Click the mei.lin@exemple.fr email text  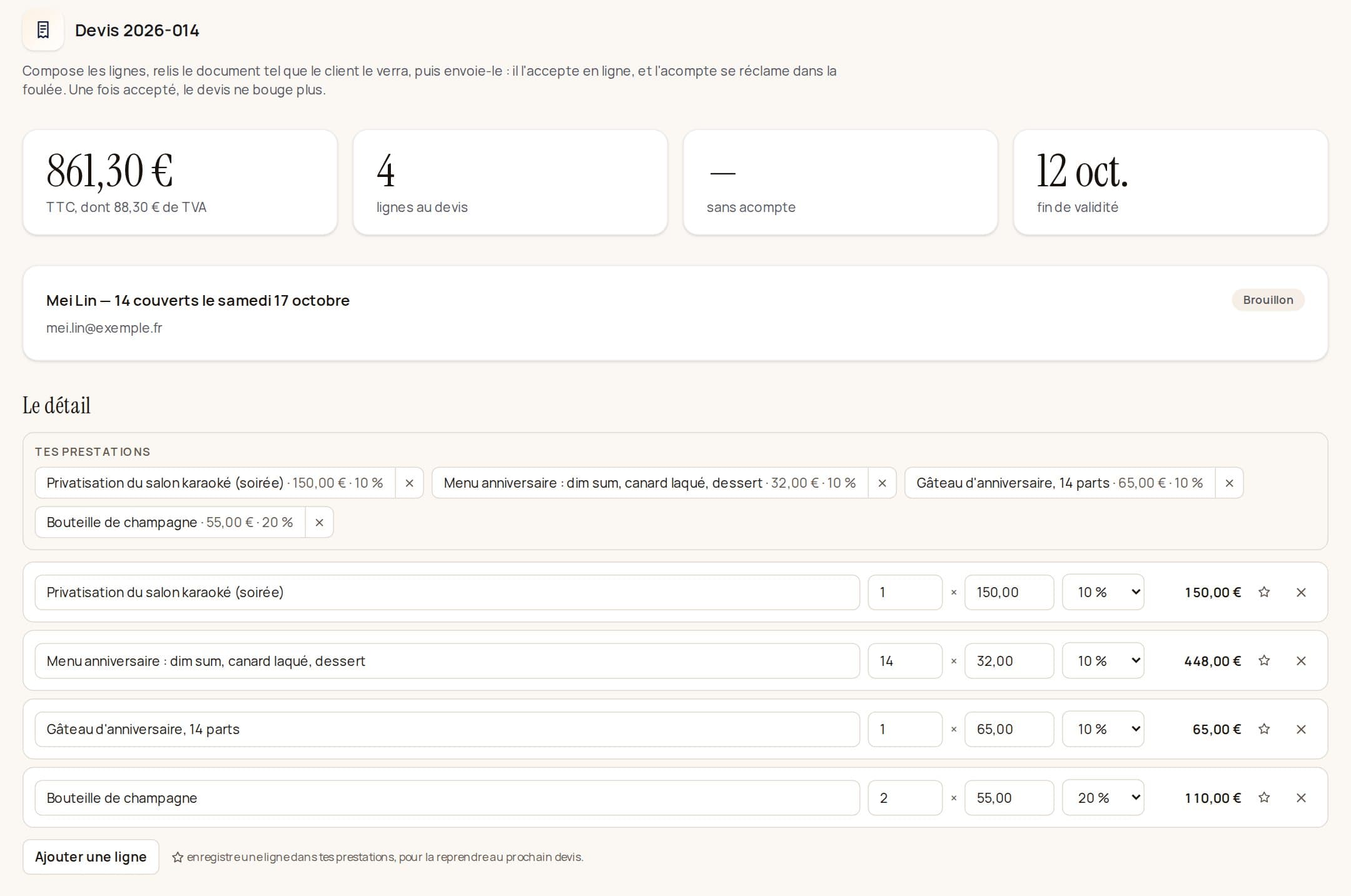(x=104, y=328)
